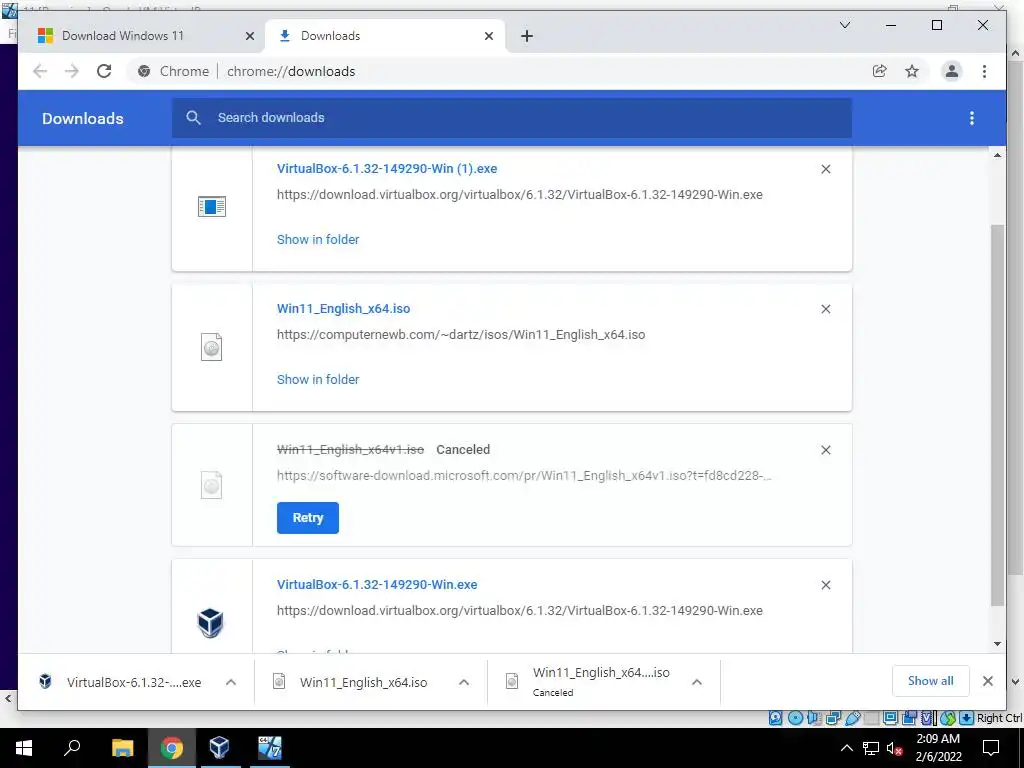Viewport: 1024px width, 768px height.
Task: Open the VirtualBox-6.1.32-149290-Win.exe file link
Action: 377,584
